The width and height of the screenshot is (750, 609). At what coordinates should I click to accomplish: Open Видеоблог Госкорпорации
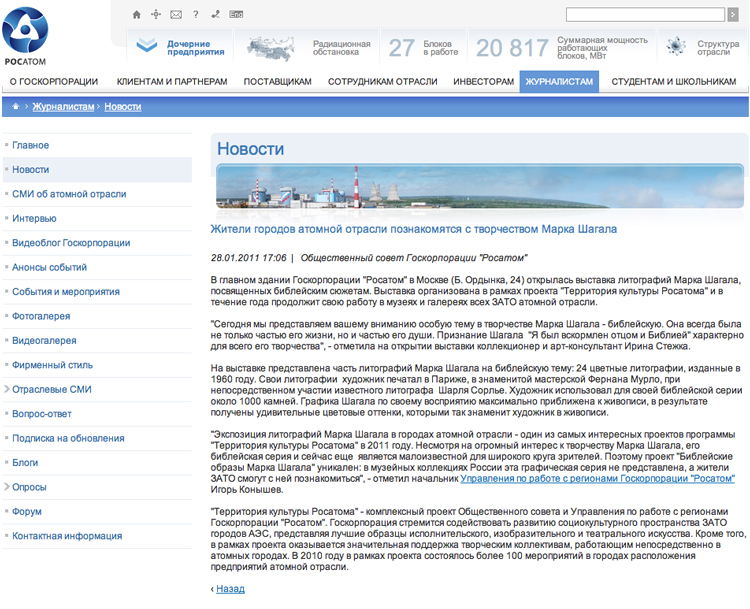(x=71, y=243)
